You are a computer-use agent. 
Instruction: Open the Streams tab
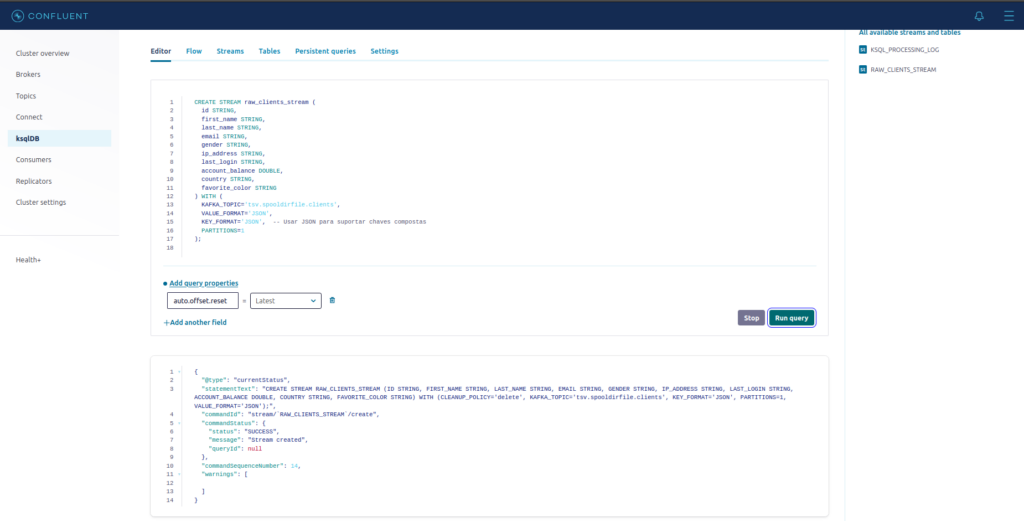(x=230, y=51)
